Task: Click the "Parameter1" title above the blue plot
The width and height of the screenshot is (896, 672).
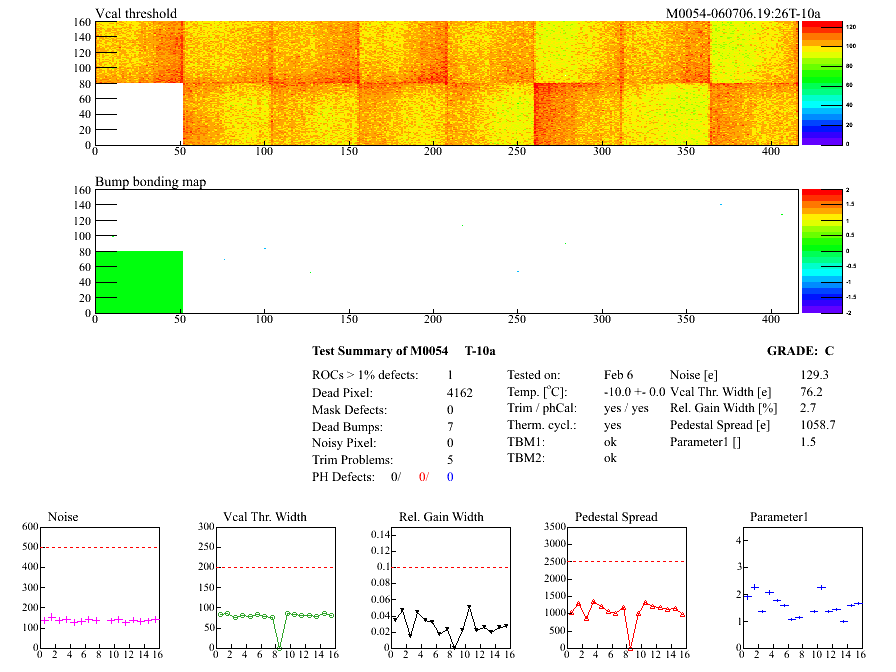Action: (779, 517)
